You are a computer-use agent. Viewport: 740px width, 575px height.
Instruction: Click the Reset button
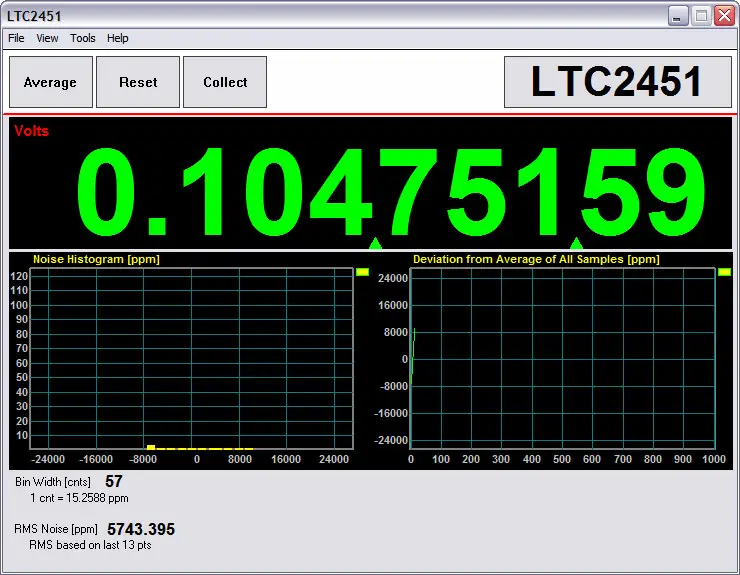138,82
